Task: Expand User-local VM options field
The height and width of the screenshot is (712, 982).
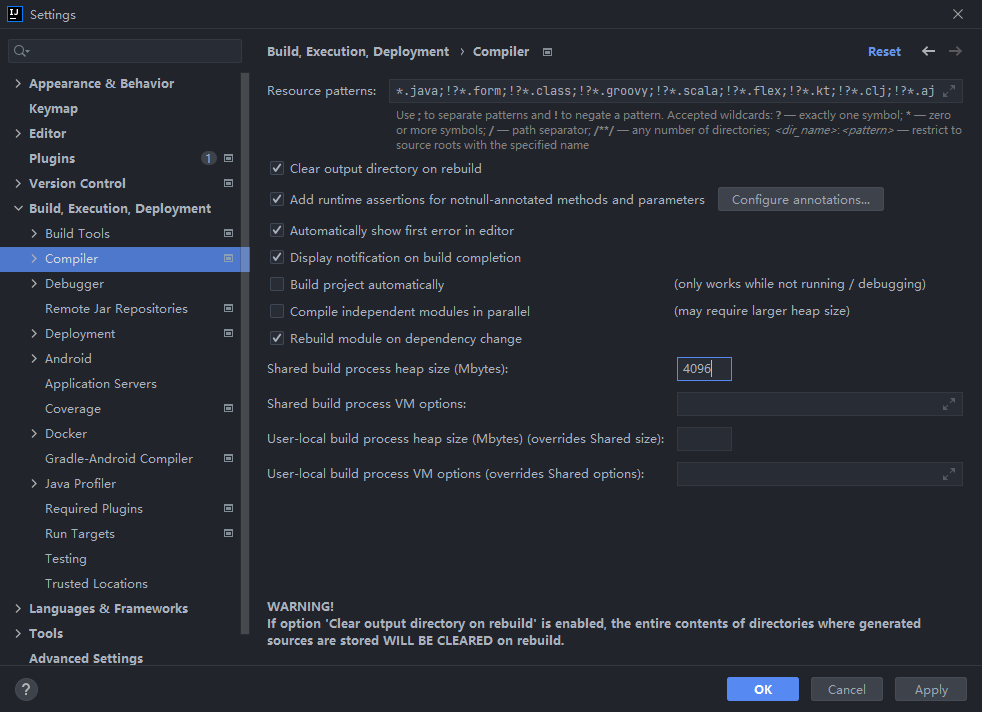Action: coord(949,475)
